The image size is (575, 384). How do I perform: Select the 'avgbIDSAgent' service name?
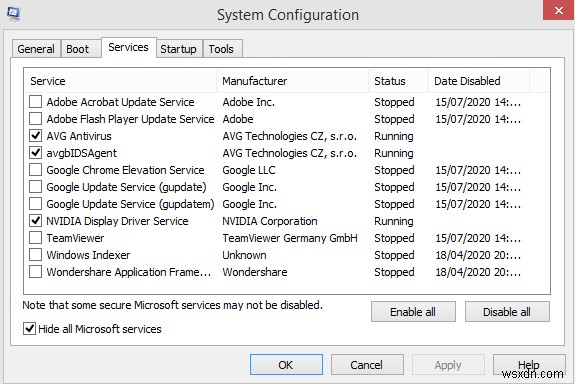pyautogui.click(x=81, y=153)
